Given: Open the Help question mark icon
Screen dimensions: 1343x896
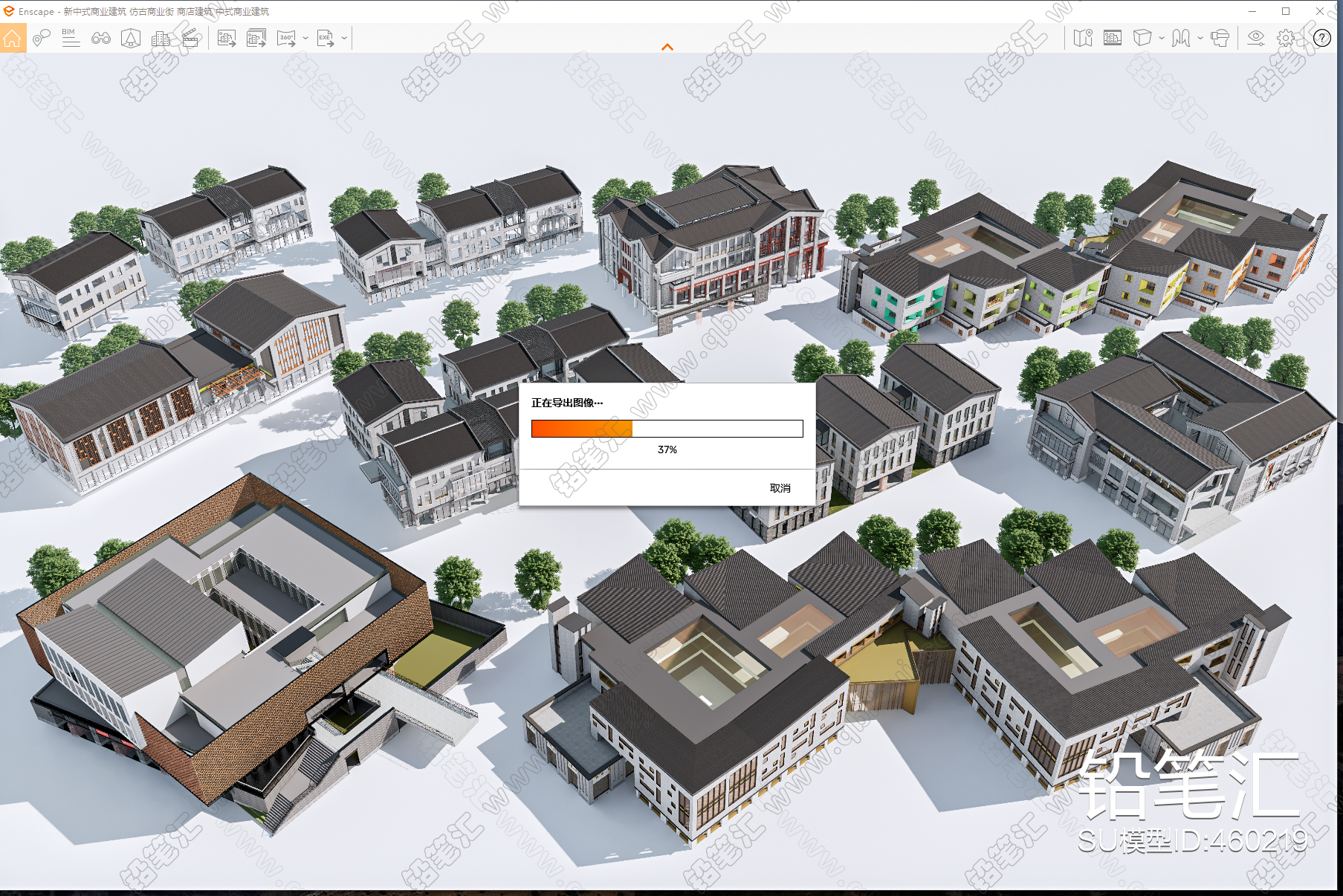Looking at the screenshot, I should [x=1322, y=38].
